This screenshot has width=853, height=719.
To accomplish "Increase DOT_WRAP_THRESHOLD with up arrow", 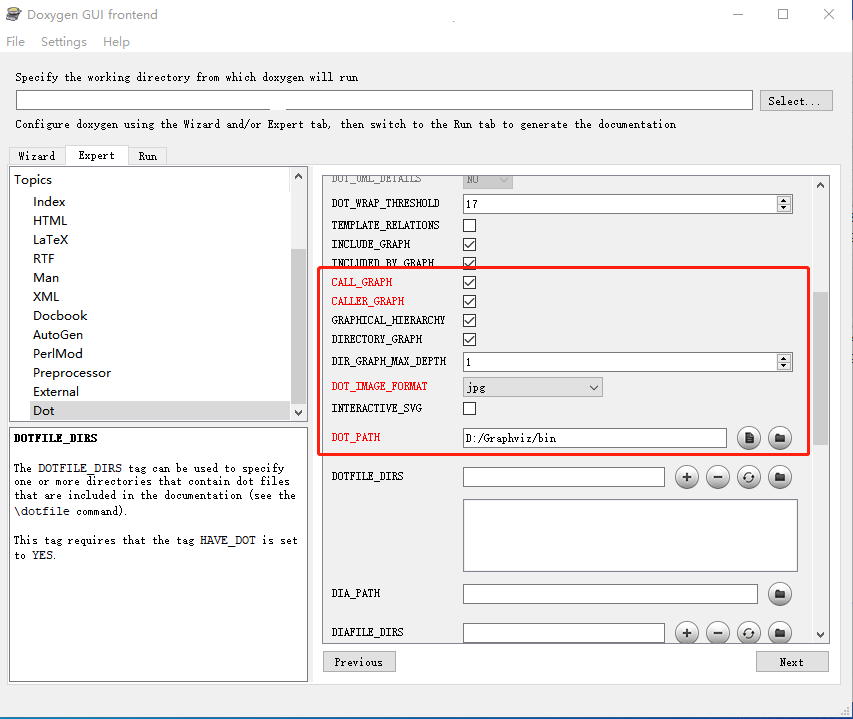I will click(783, 200).
